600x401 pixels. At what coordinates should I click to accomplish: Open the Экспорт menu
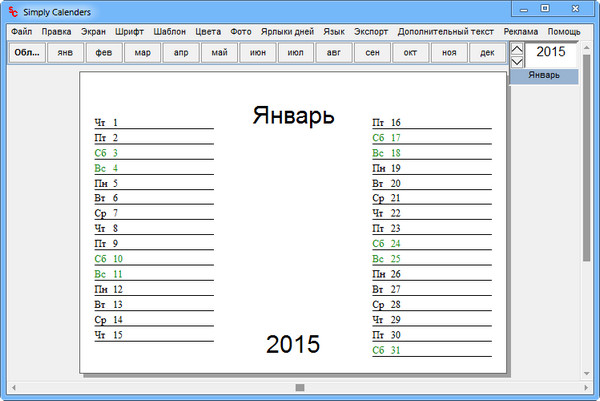coord(370,32)
